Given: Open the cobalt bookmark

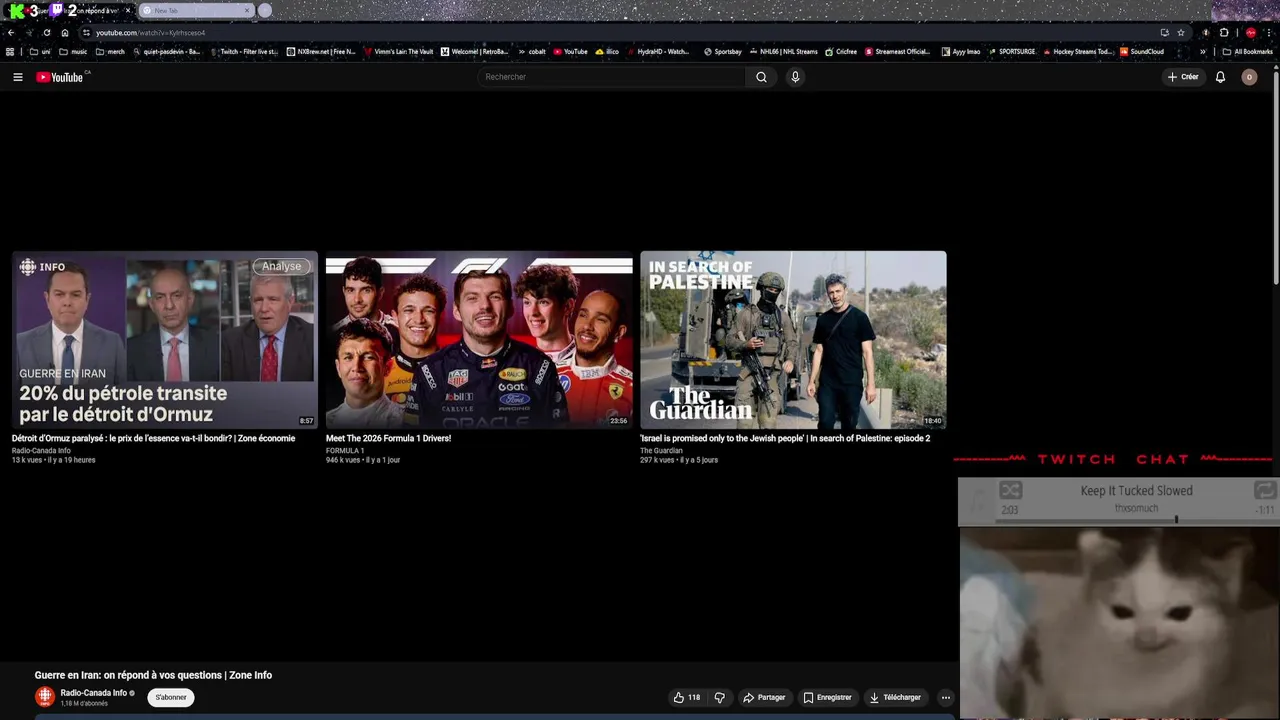Looking at the screenshot, I should (x=531, y=52).
